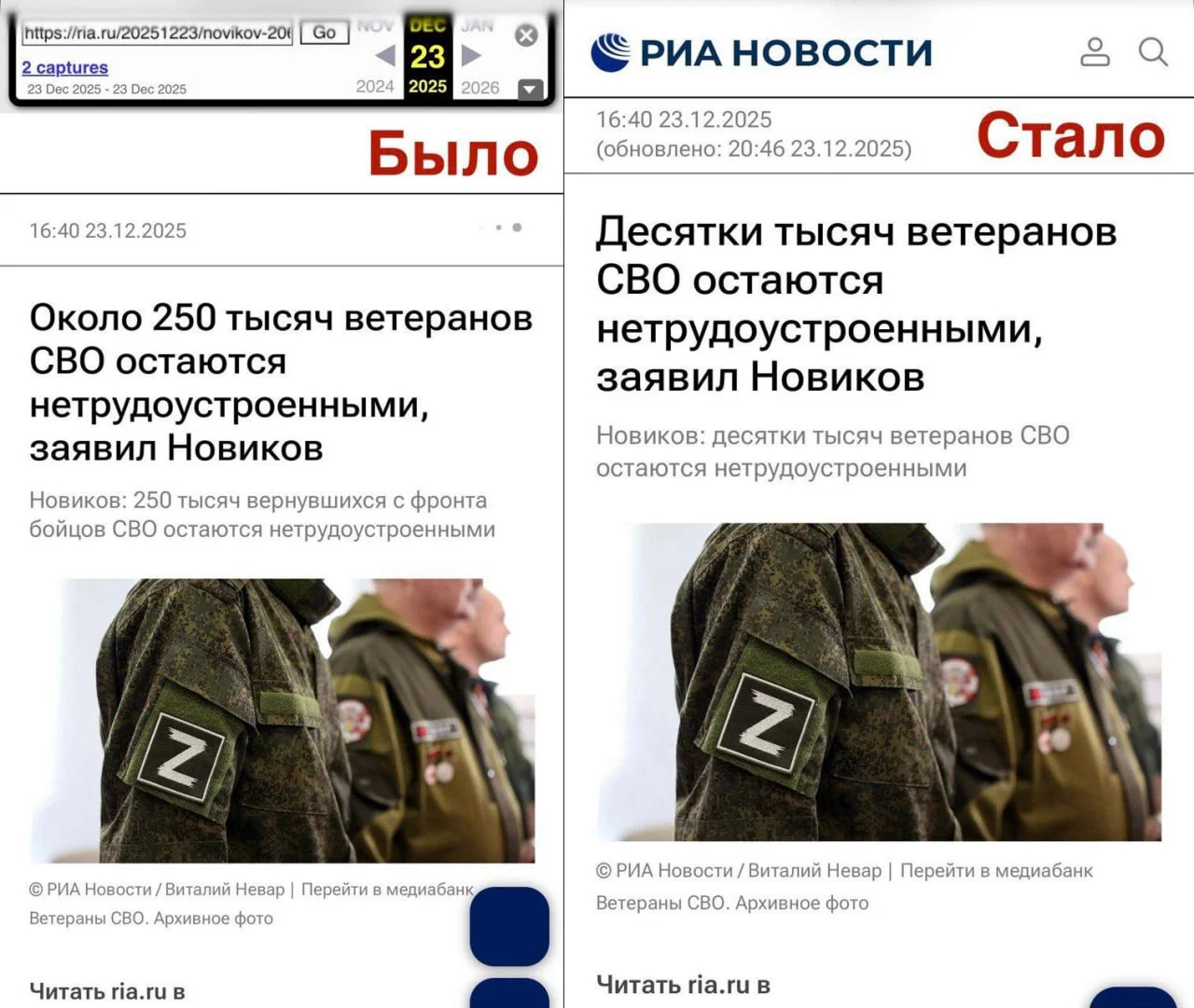Image resolution: width=1194 pixels, height=1008 pixels.
Task: Open the 2 captures link
Action: [x=65, y=67]
